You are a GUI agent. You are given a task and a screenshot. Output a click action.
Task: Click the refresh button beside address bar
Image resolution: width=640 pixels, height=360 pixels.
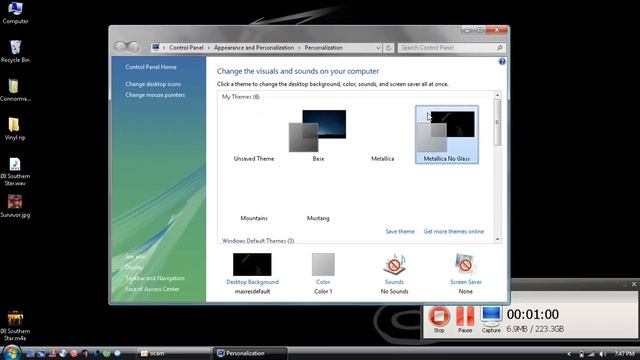pyautogui.click(x=389, y=48)
